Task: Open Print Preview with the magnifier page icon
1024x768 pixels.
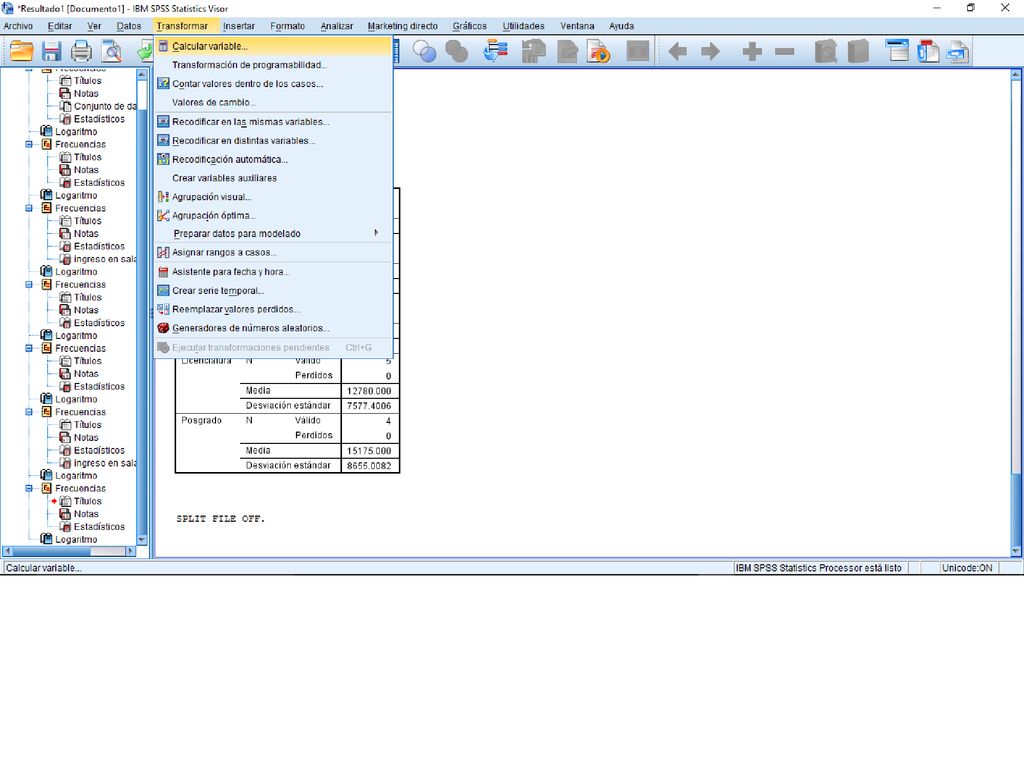Action: tap(112, 52)
